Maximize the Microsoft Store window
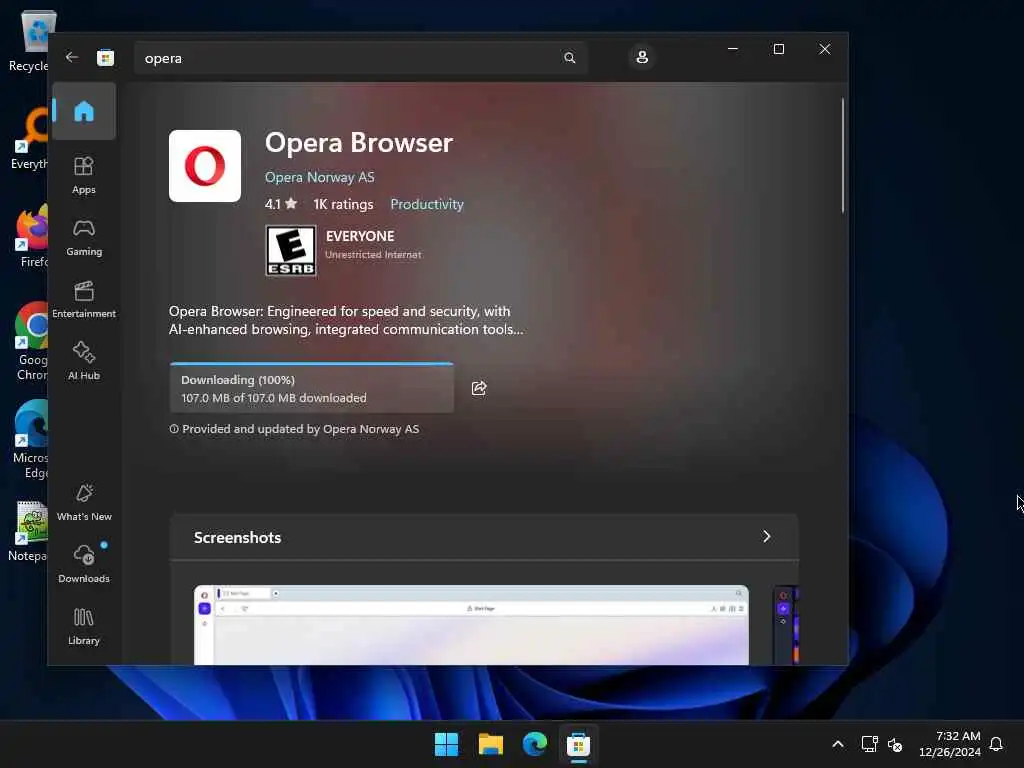 click(778, 49)
